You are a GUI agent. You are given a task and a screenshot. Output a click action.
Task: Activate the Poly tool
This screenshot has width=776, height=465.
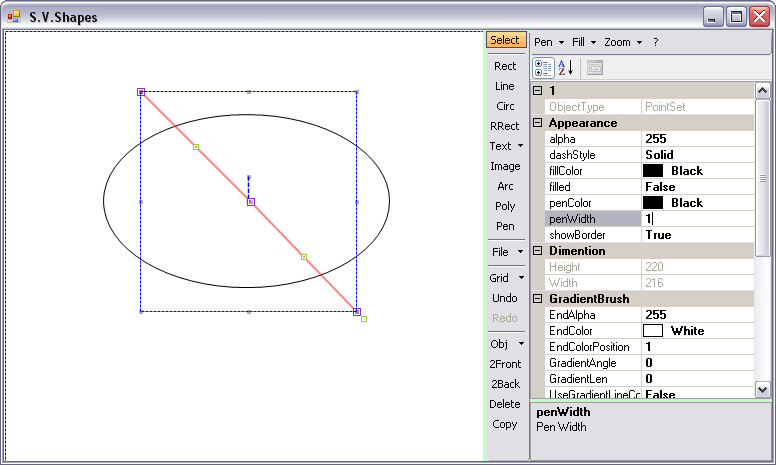(505, 206)
